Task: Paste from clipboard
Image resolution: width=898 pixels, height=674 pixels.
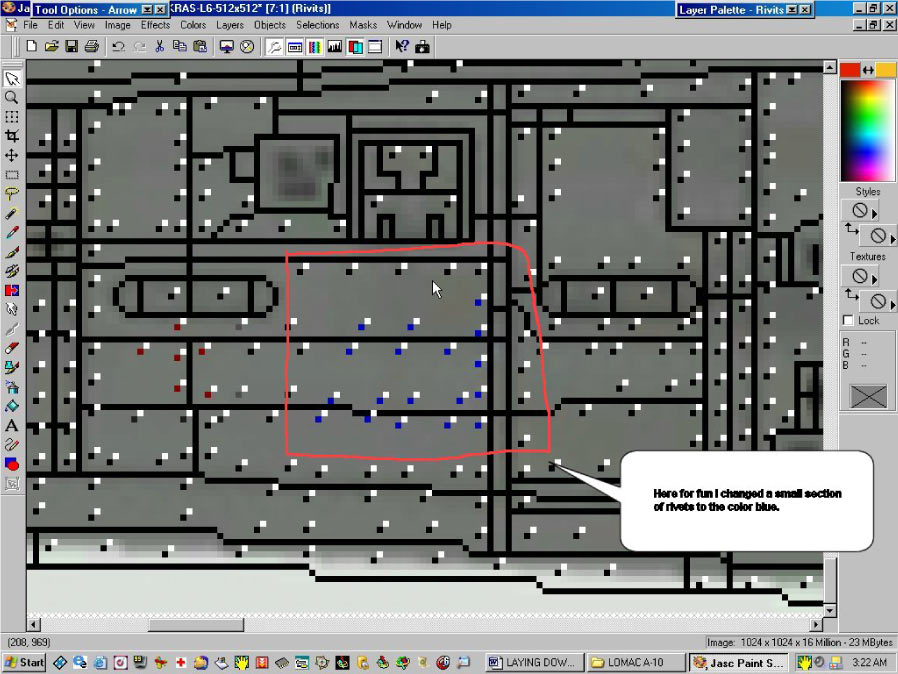Action: pos(200,46)
